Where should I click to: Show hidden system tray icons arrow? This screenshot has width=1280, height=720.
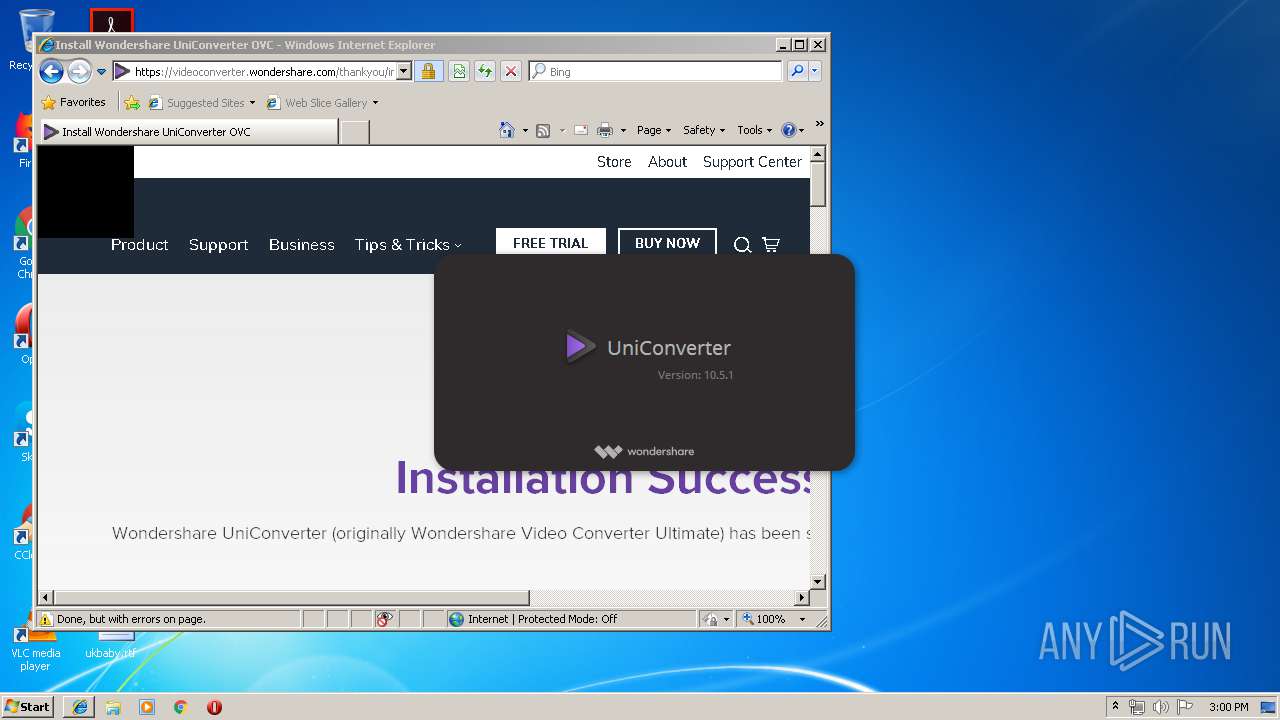point(1116,707)
